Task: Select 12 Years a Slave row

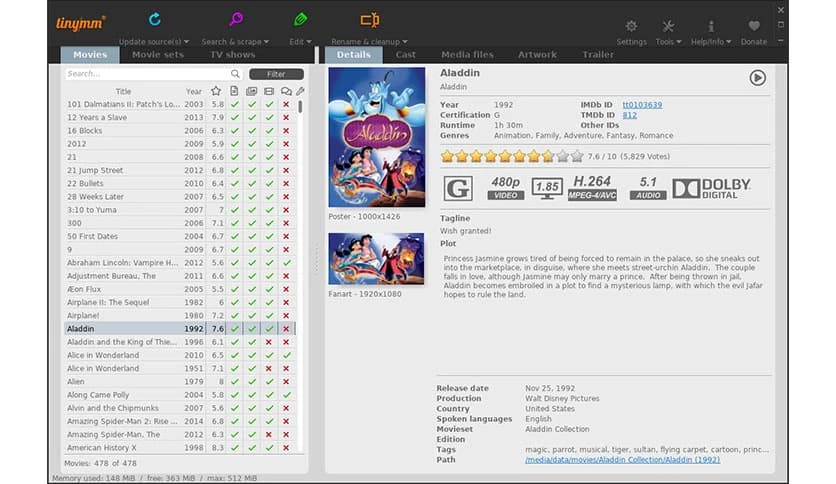Action: click(x=180, y=117)
